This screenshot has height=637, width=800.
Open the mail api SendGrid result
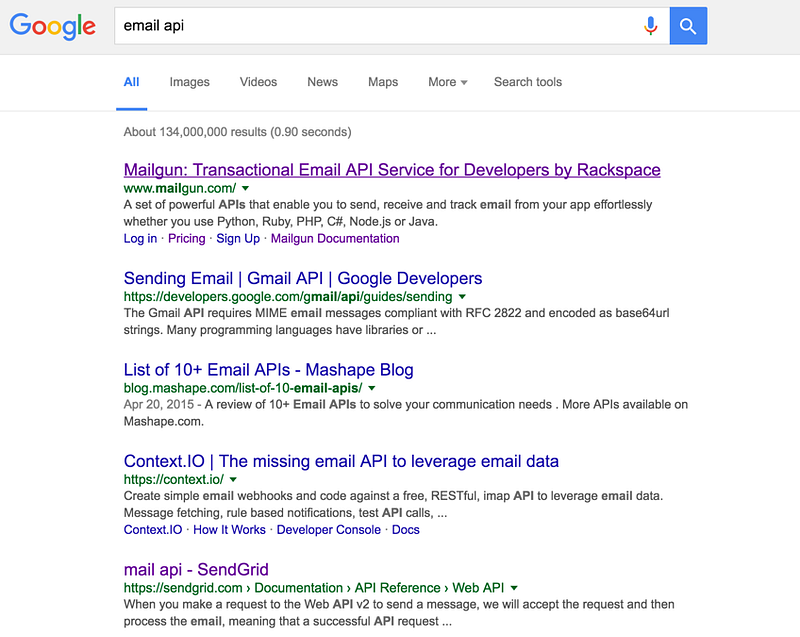coord(196,570)
